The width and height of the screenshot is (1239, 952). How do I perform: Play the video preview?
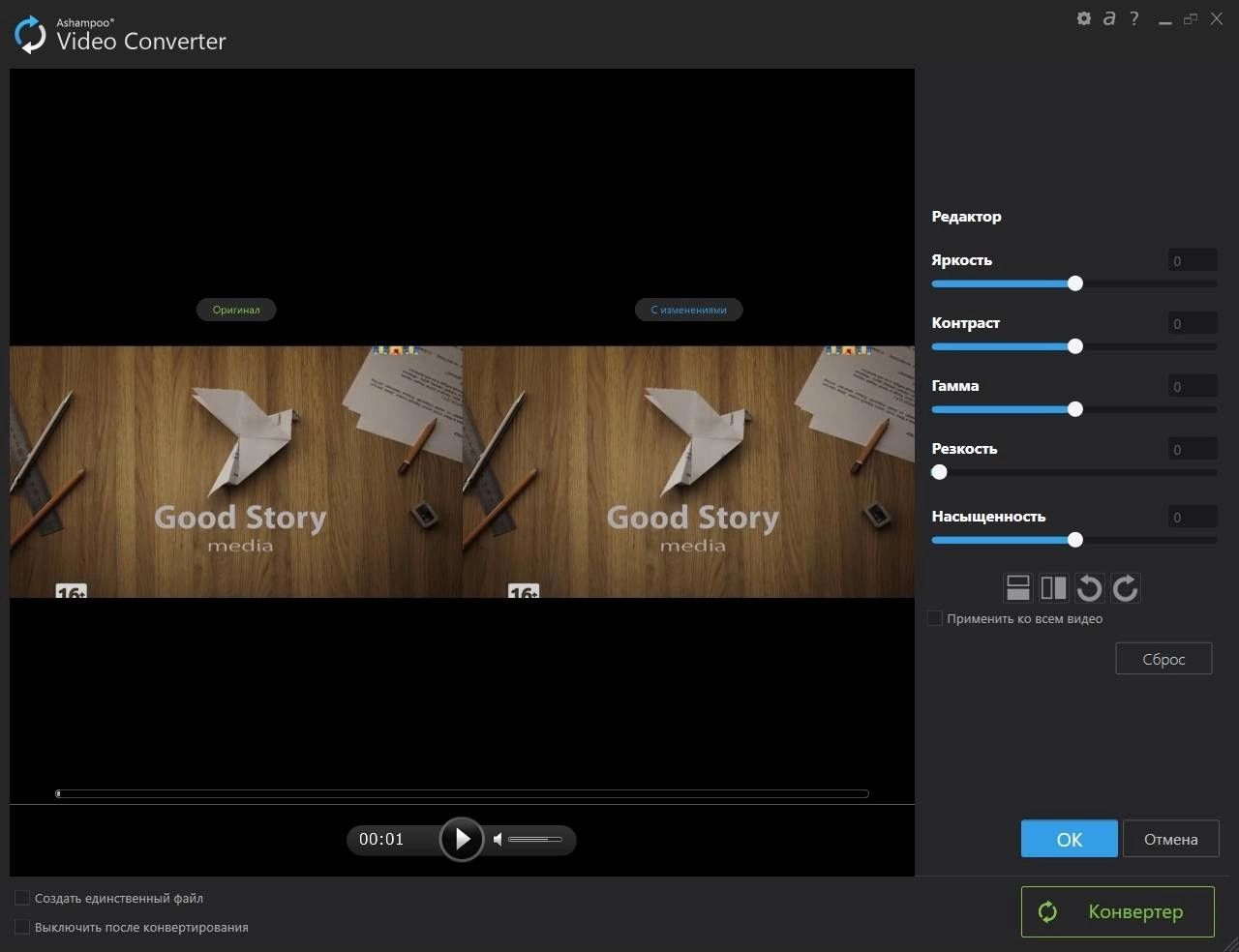[x=462, y=839]
